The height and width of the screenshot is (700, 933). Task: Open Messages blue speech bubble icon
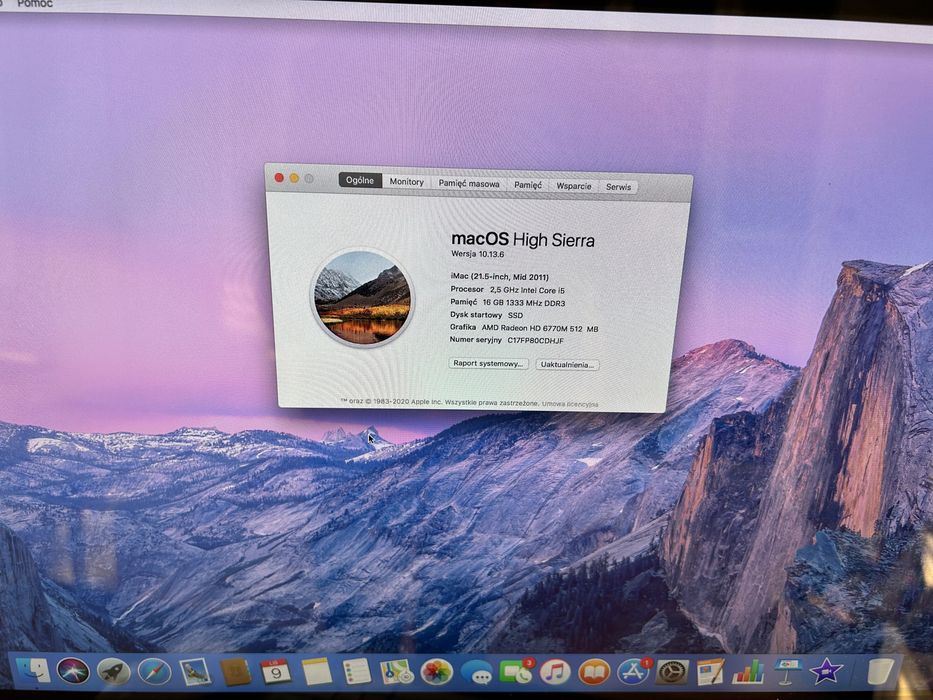(x=477, y=673)
